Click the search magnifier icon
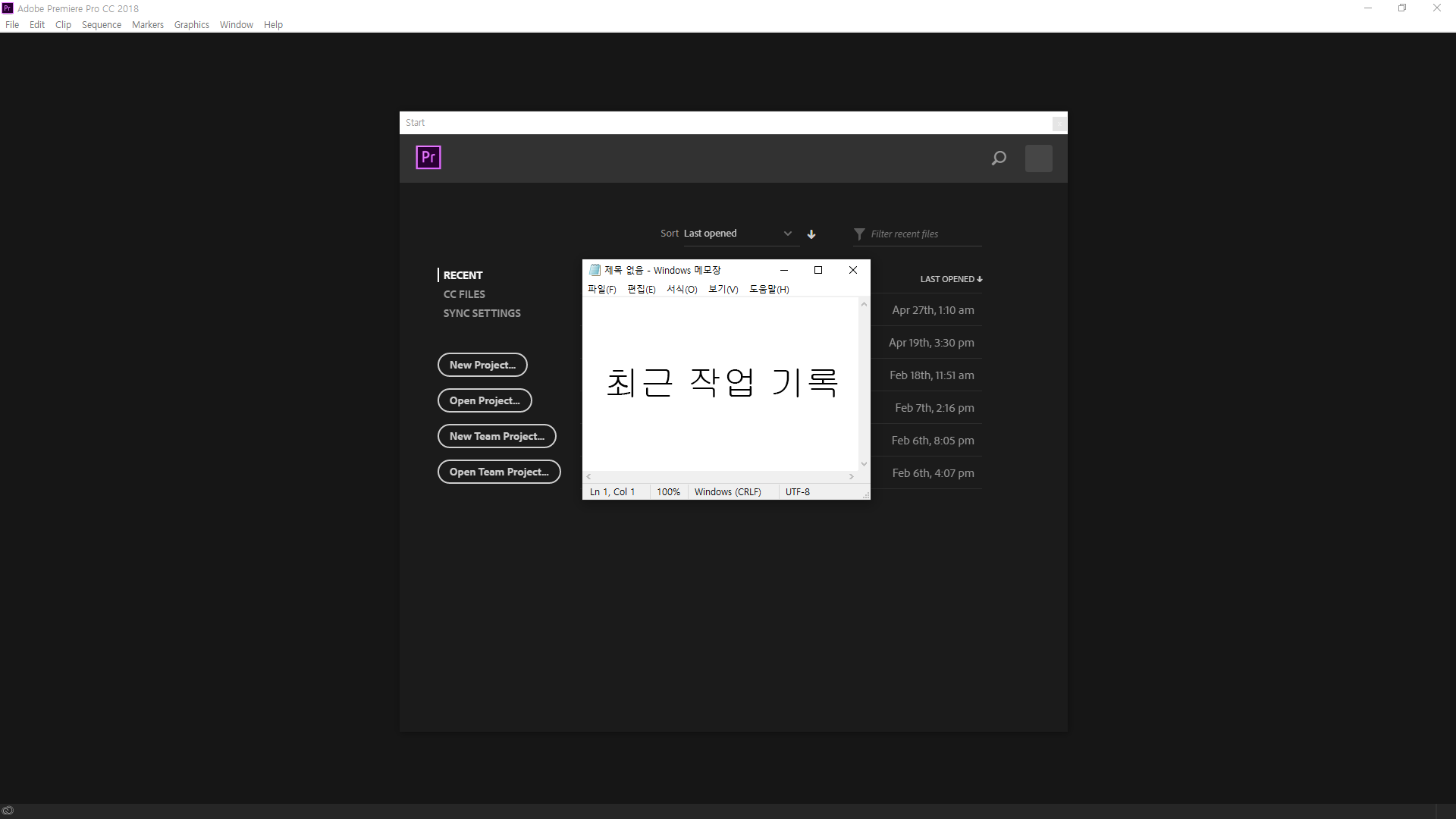The width and height of the screenshot is (1456, 819). pyautogui.click(x=999, y=158)
